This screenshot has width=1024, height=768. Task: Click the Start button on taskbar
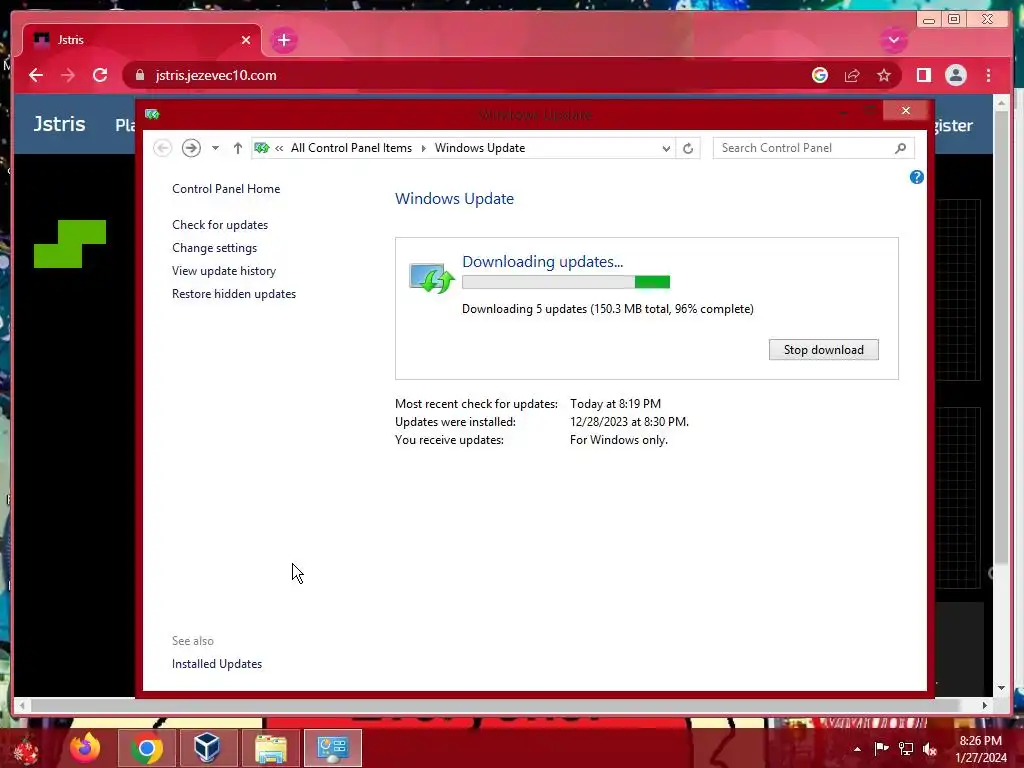click(x=26, y=750)
